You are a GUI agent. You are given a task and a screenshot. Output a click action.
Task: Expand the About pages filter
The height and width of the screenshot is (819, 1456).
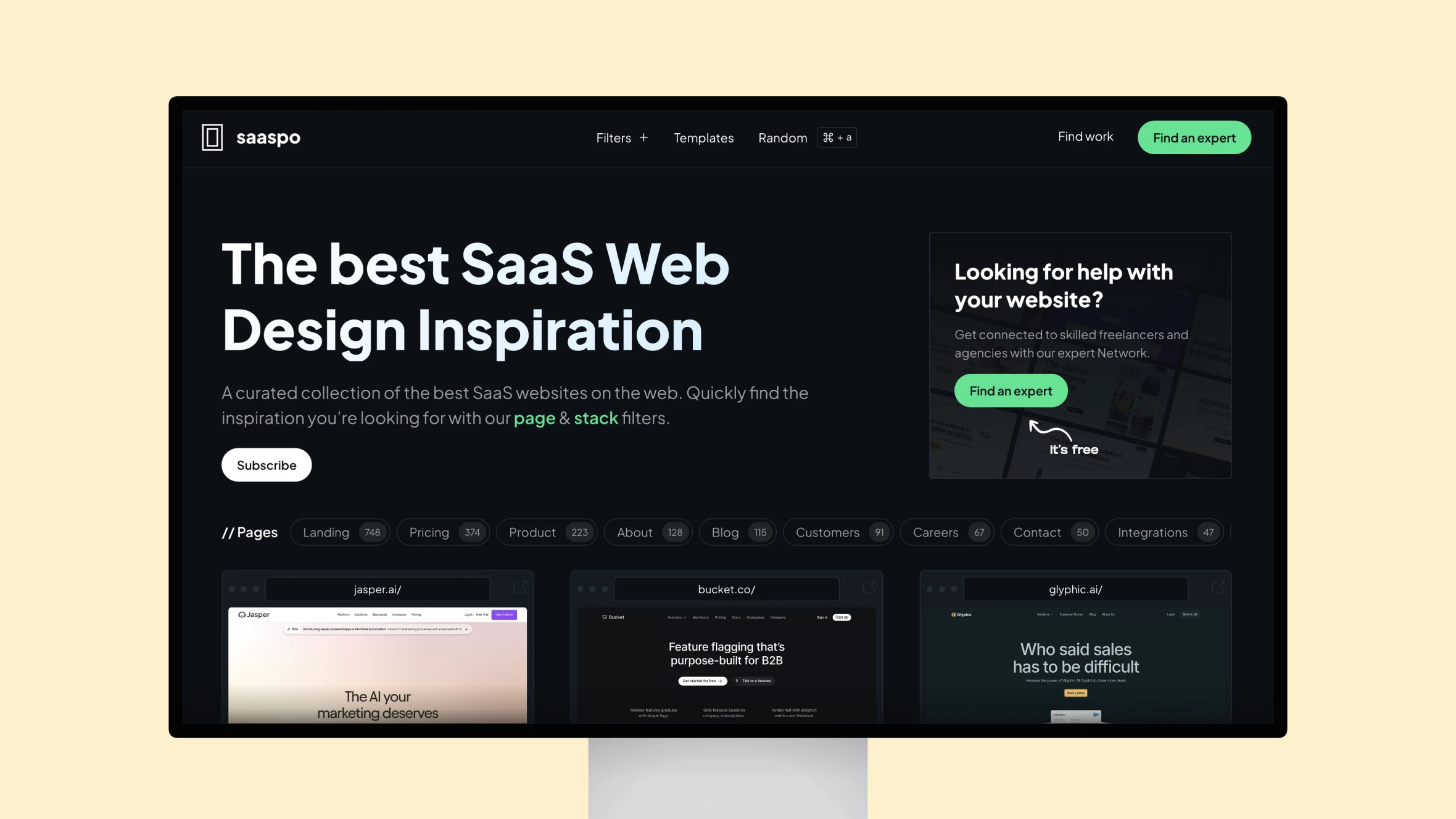[x=648, y=532]
